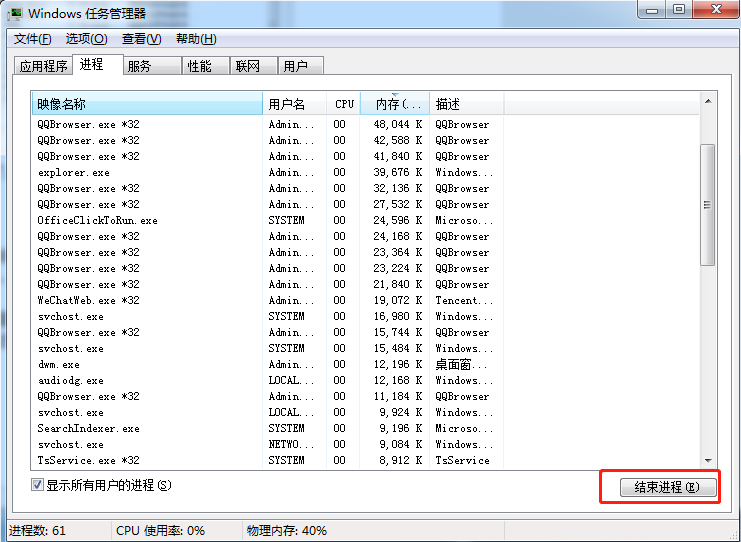
Task: Select the audiodg.exe process
Action: [x=365, y=380]
